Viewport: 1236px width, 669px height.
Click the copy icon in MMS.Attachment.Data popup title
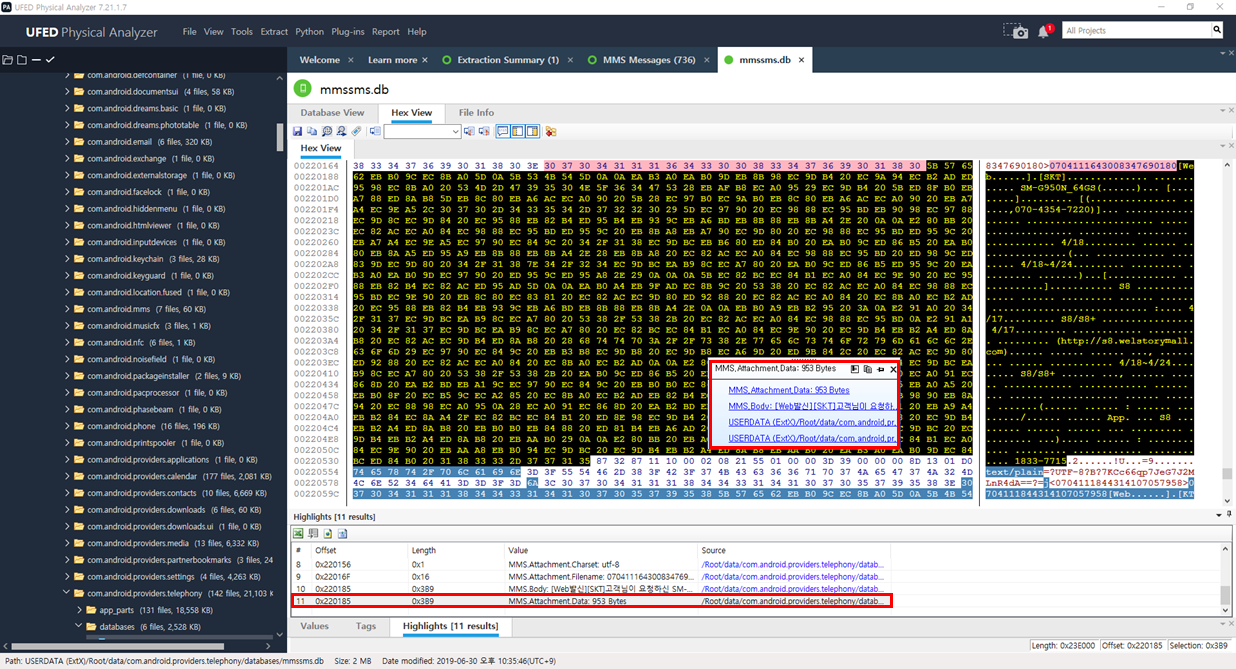click(x=867, y=369)
